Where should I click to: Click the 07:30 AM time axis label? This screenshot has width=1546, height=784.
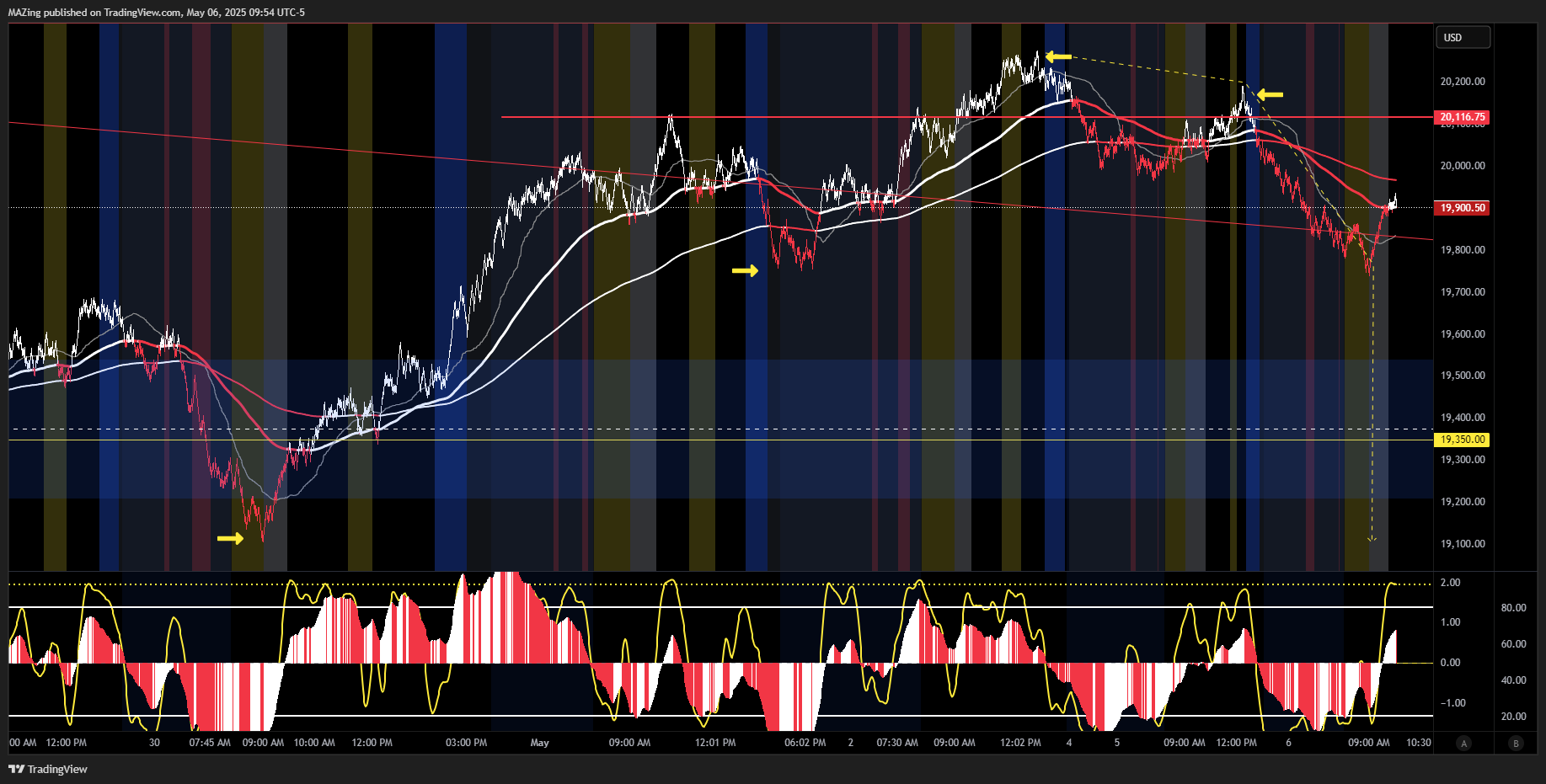click(x=897, y=743)
